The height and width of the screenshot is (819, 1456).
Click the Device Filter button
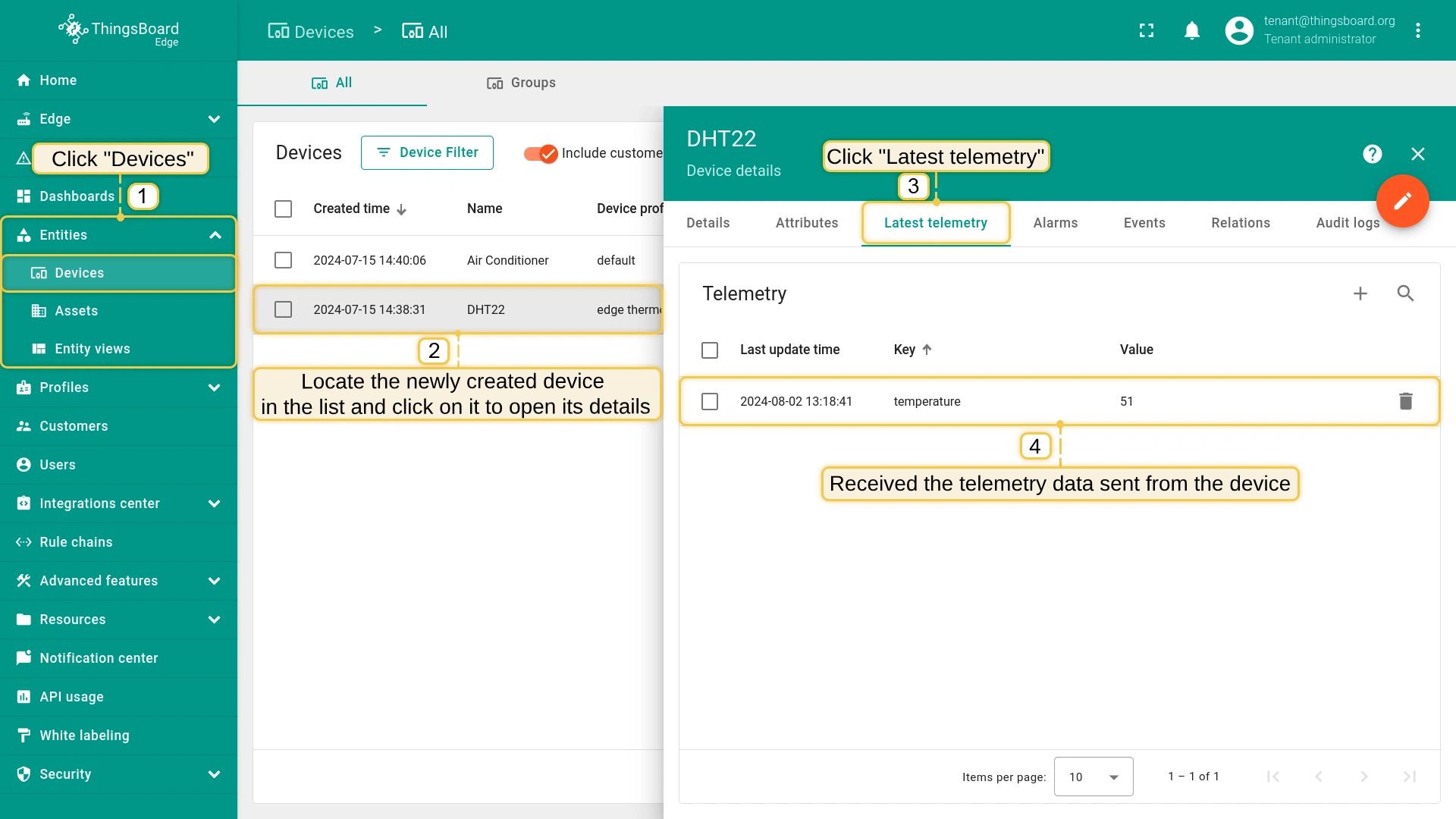(x=427, y=152)
